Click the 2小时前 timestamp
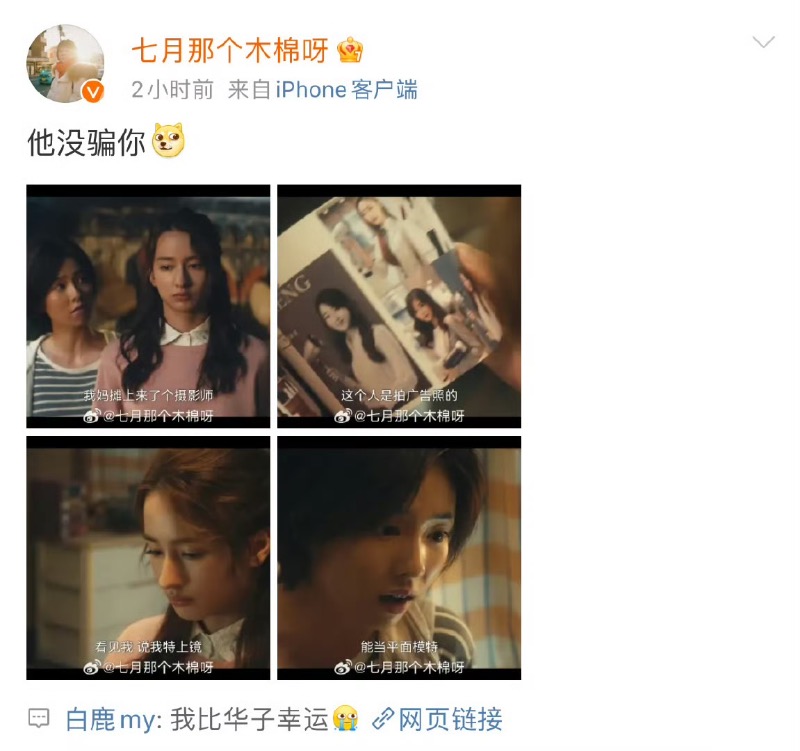 click(x=172, y=90)
